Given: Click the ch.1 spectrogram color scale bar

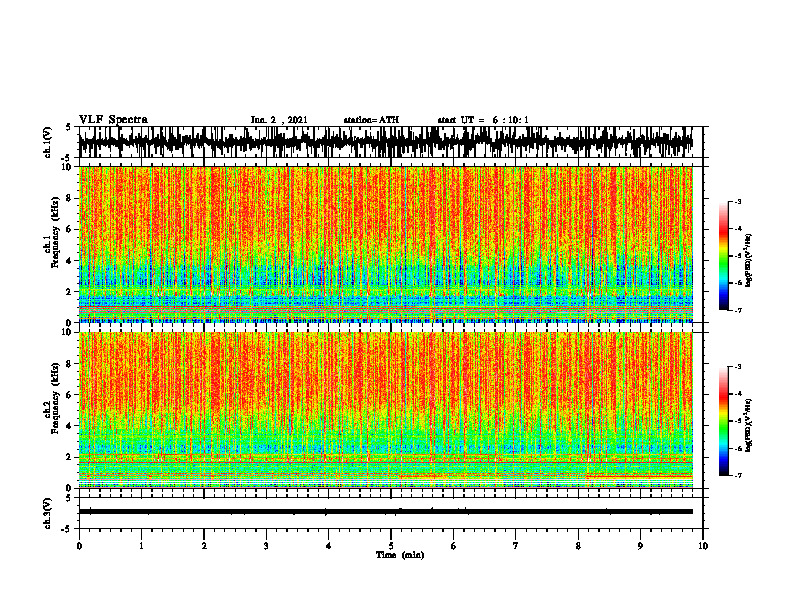Looking at the screenshot, I should [x=724, y=256].
